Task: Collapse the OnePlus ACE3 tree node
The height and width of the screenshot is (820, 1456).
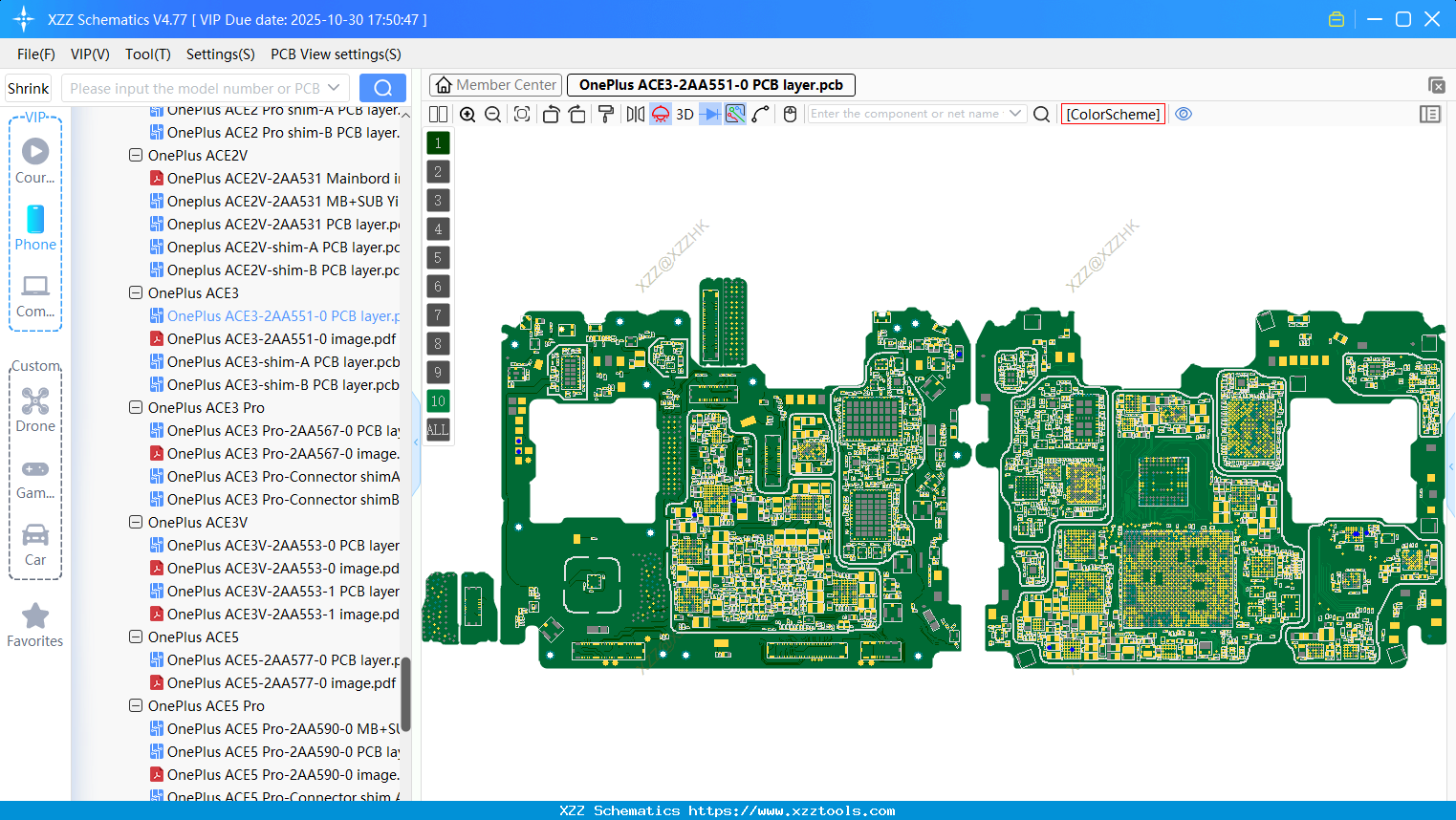Action: point(135,292)
